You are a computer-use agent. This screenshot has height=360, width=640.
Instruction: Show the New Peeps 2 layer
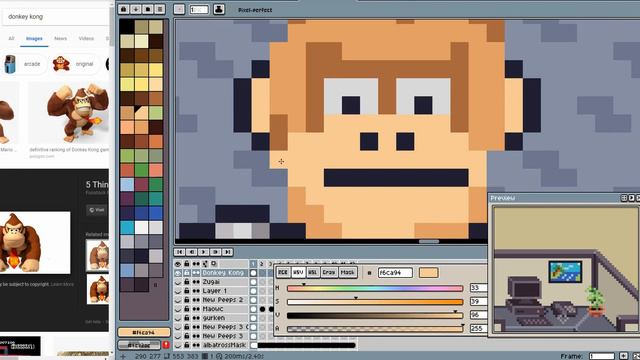click(178, 300)
